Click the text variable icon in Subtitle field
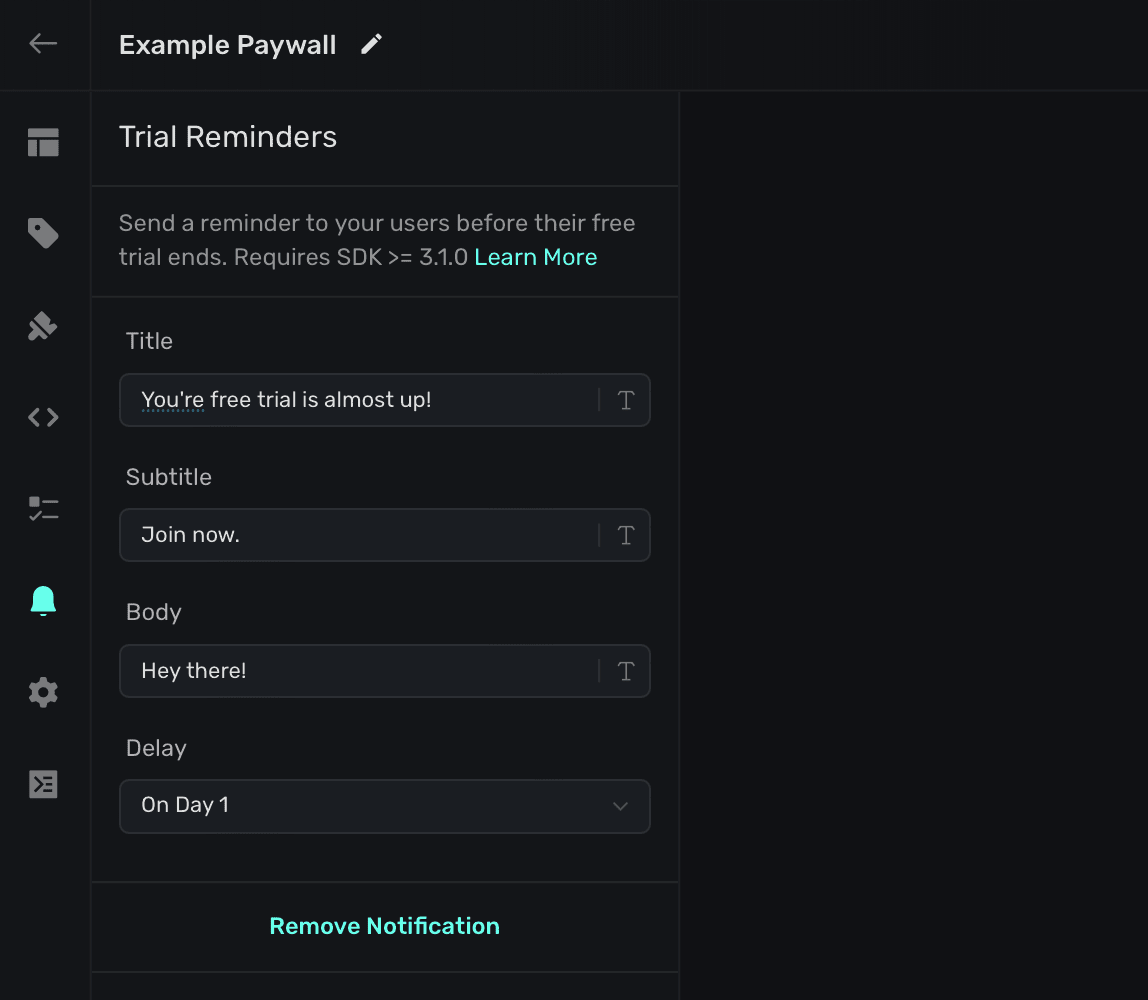1148x1000 pixels. coord(626,535)
